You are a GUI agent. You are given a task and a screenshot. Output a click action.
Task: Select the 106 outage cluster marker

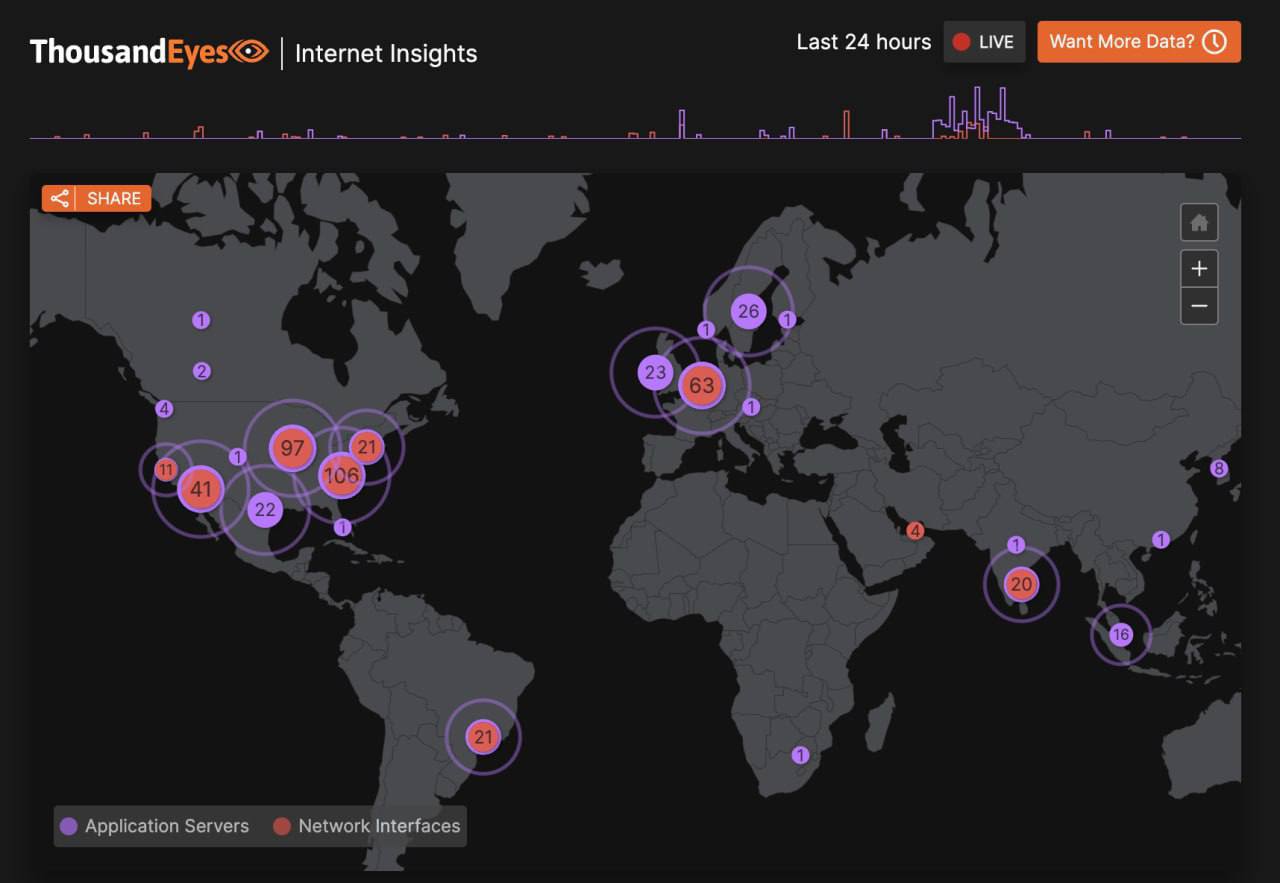(x=341, y=475)
